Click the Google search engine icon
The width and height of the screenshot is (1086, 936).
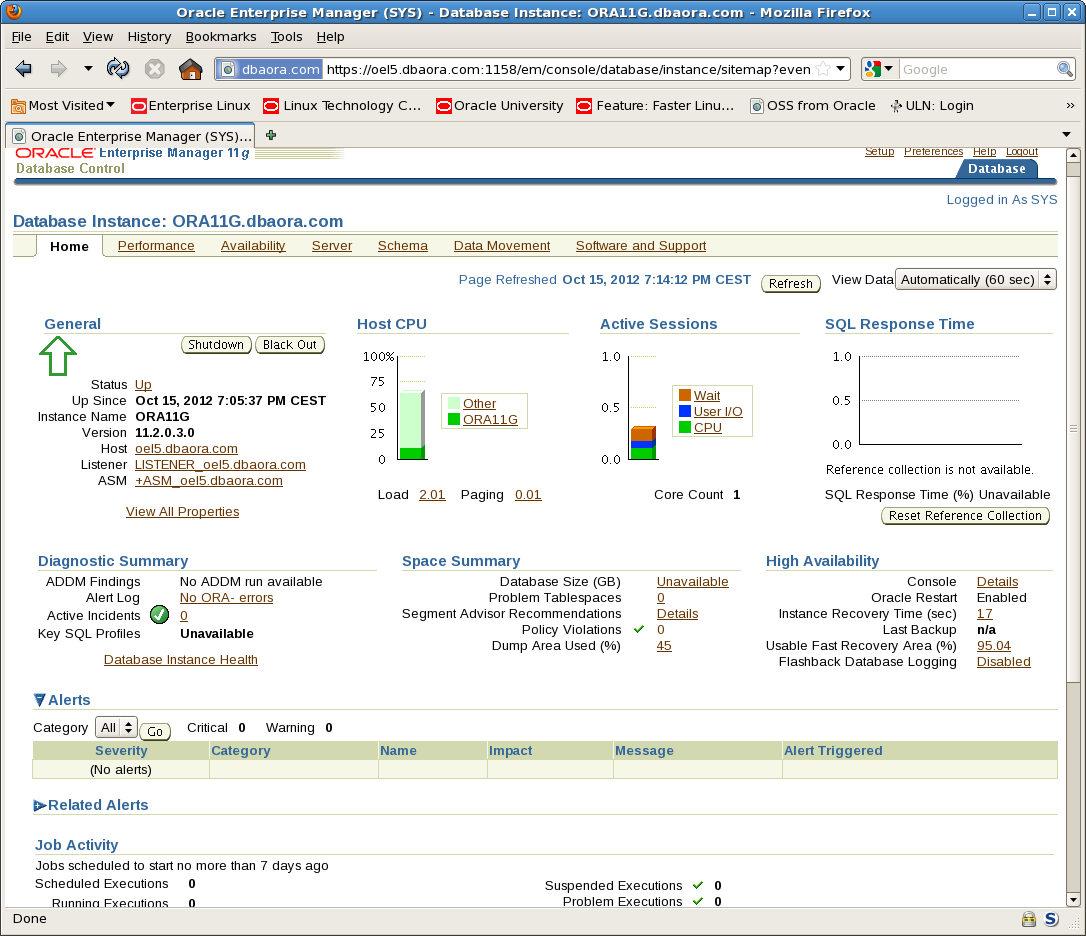[x=873, y=69]
